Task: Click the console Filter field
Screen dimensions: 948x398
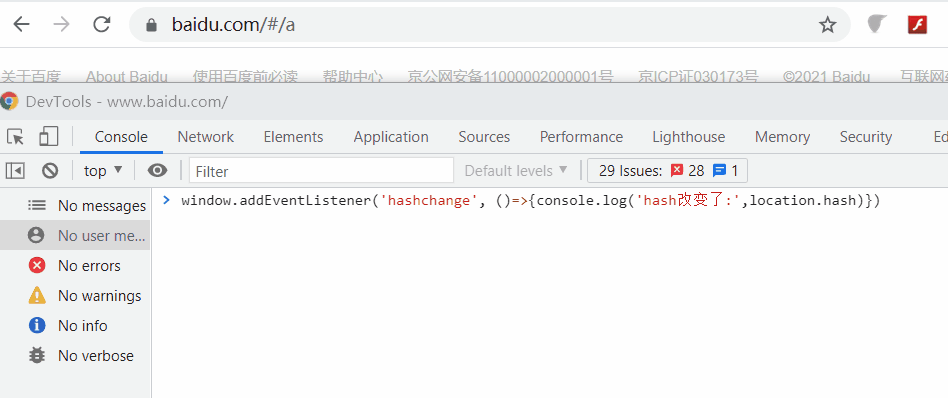Action: tap(321, 171)
